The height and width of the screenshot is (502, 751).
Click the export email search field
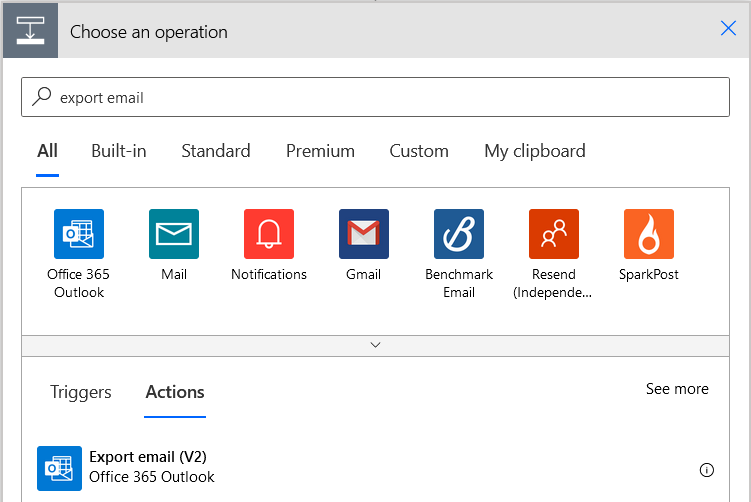coord(376,97)
